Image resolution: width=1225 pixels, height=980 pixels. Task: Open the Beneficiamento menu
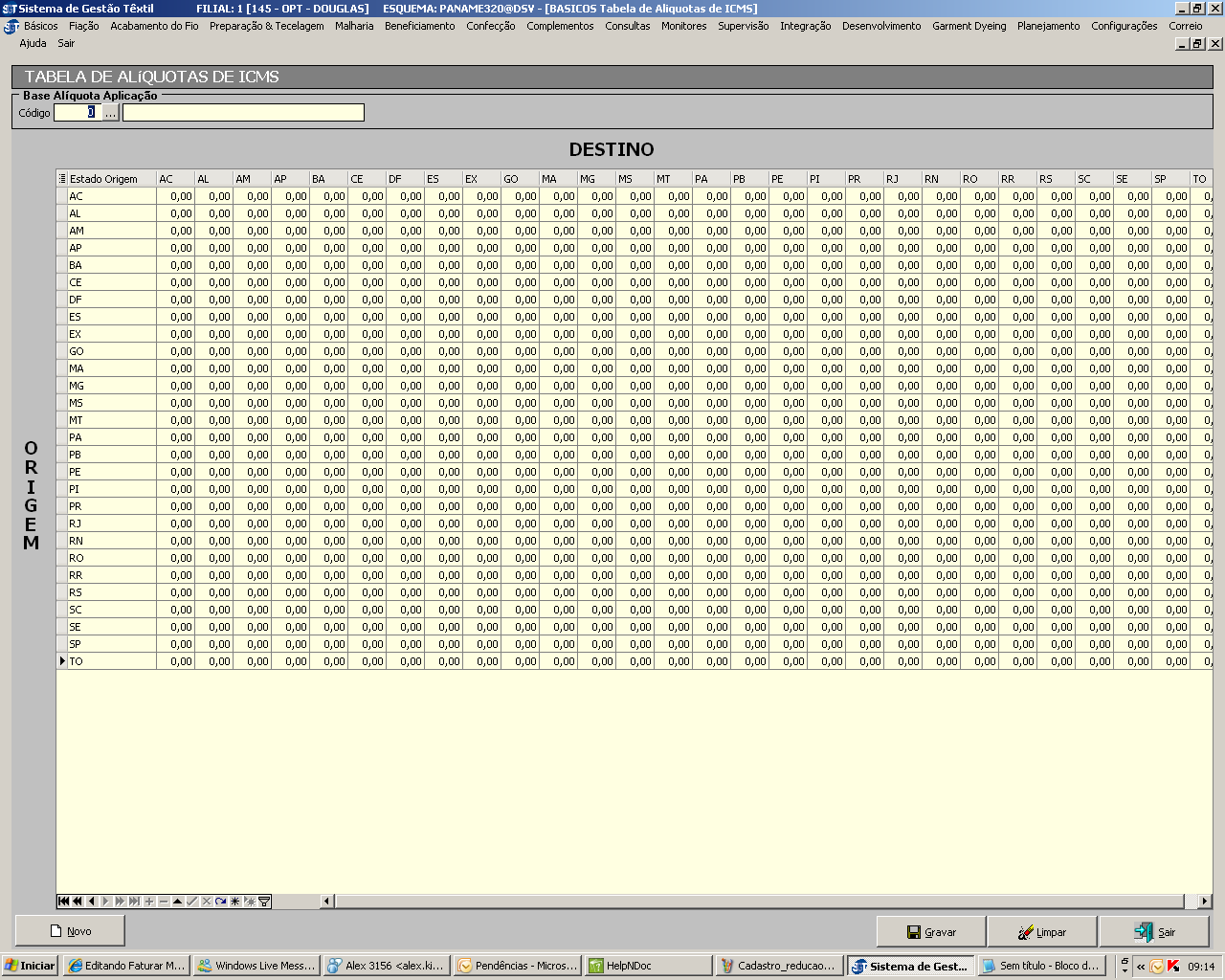coord(419,26)
